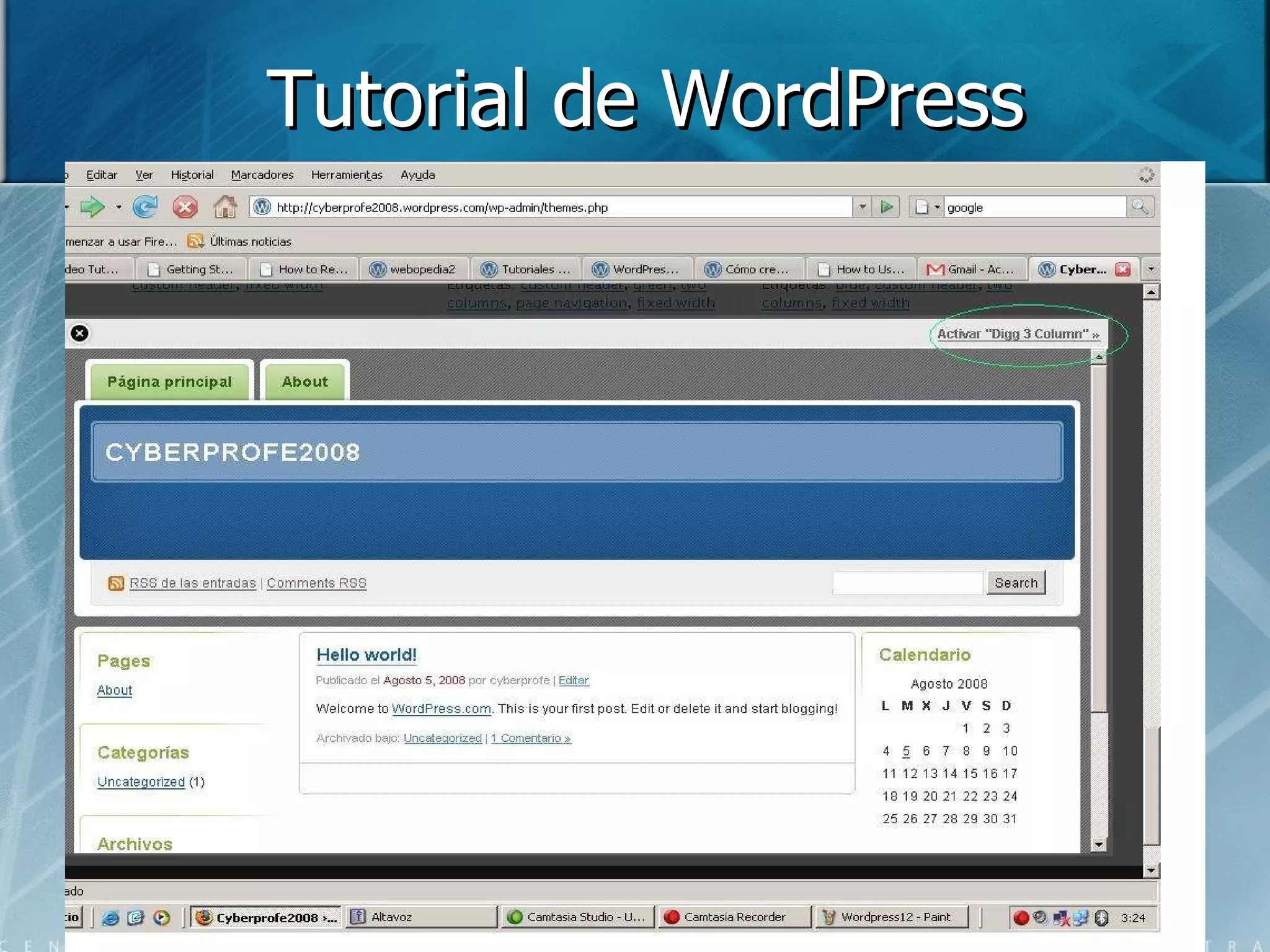Click the green Forward arrow button
The image size is (1270, 952).
(x=92, y=207)
